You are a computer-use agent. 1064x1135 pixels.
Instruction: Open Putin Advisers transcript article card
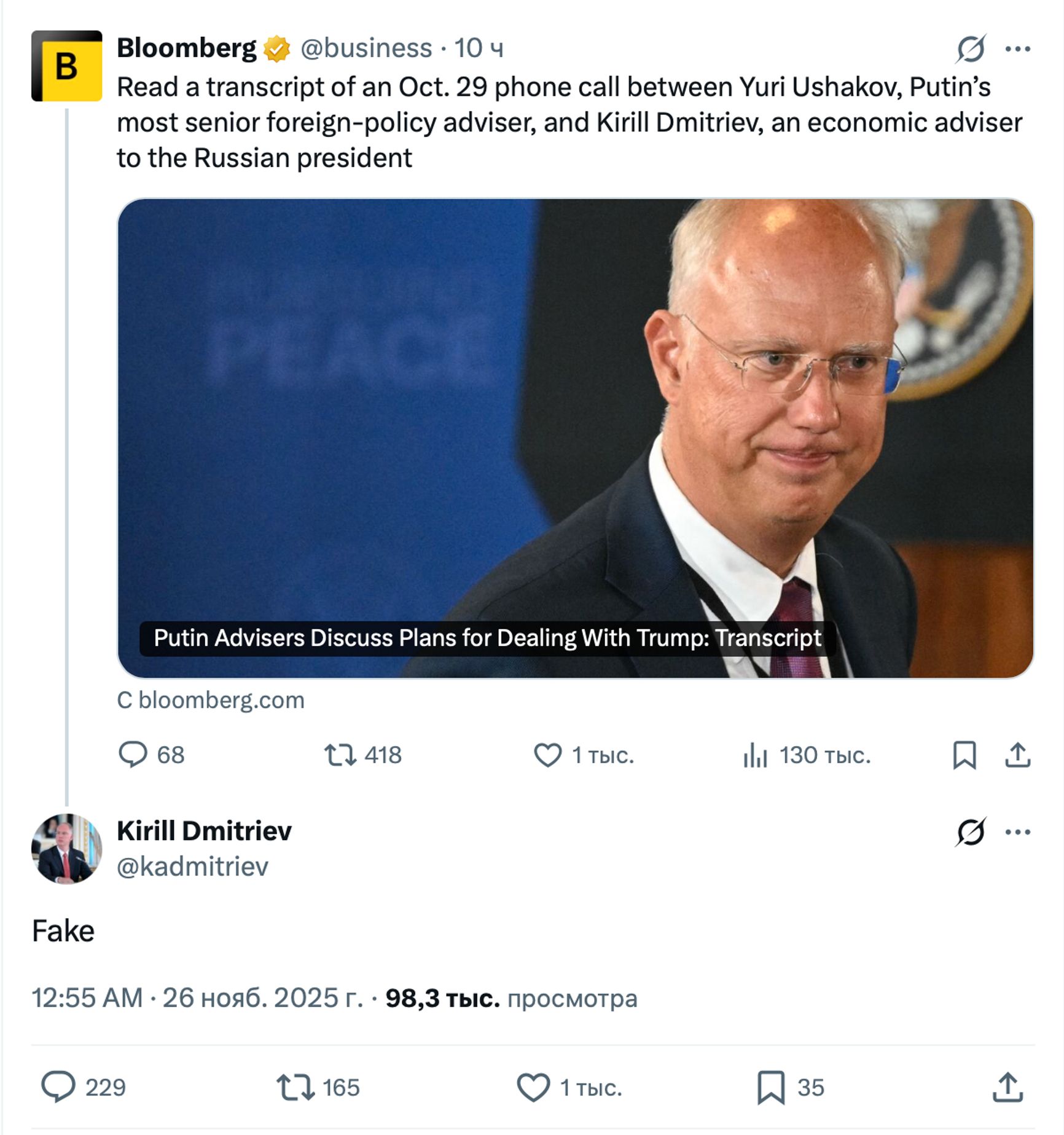(575, 438)
